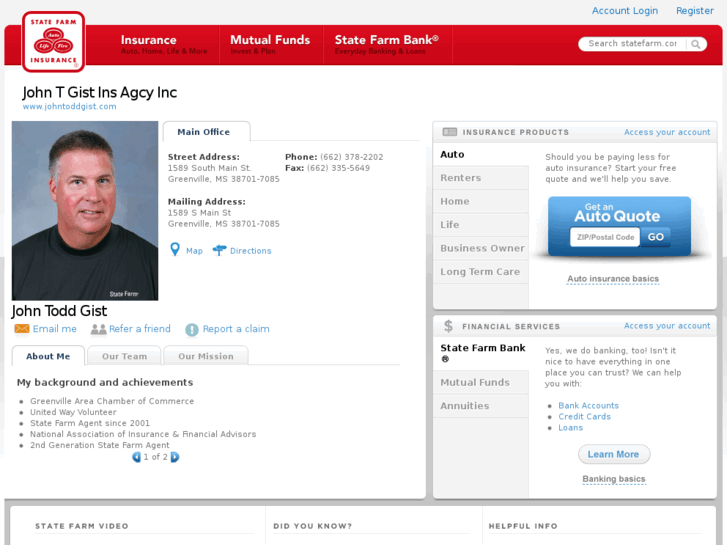Switch to the Our Mission tab

pyautogui.click(x=206, y=356)
